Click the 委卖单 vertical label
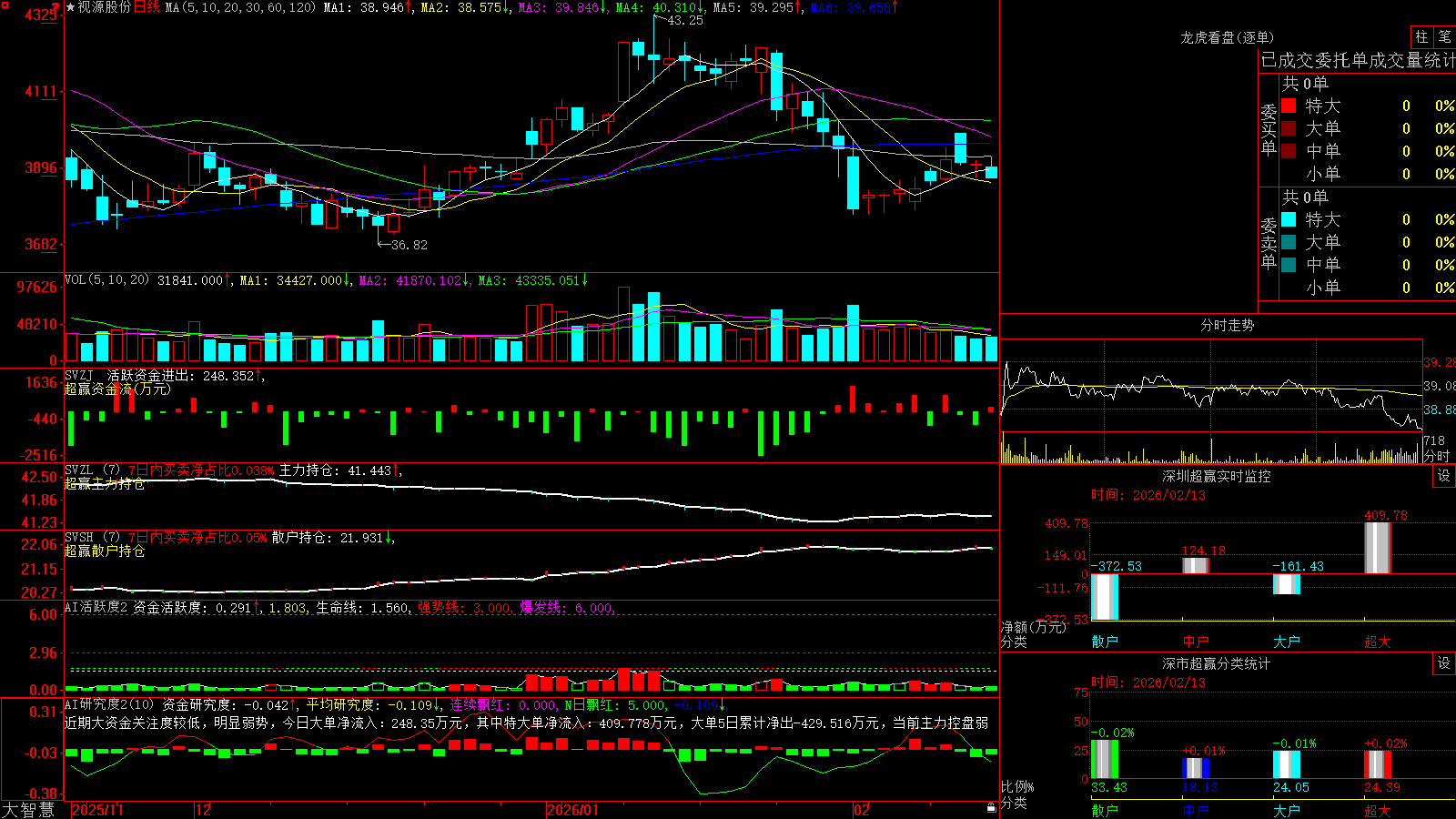The width and height of the screenshot is (1456, 819). [x=1269, y=243]
